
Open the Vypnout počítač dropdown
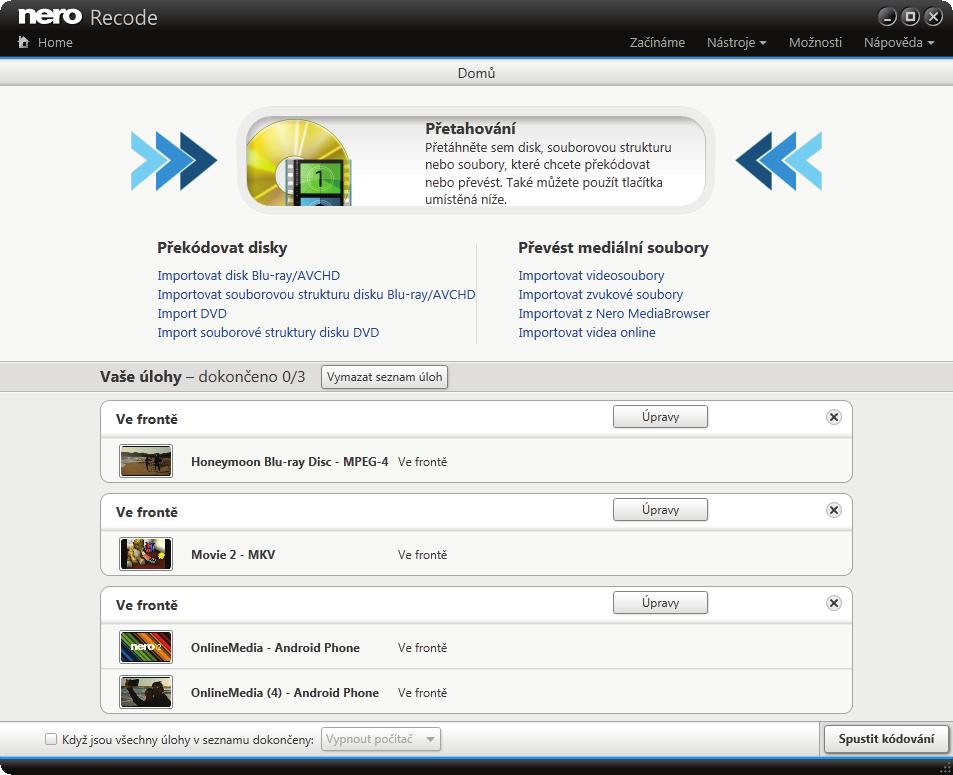[380, 739]
